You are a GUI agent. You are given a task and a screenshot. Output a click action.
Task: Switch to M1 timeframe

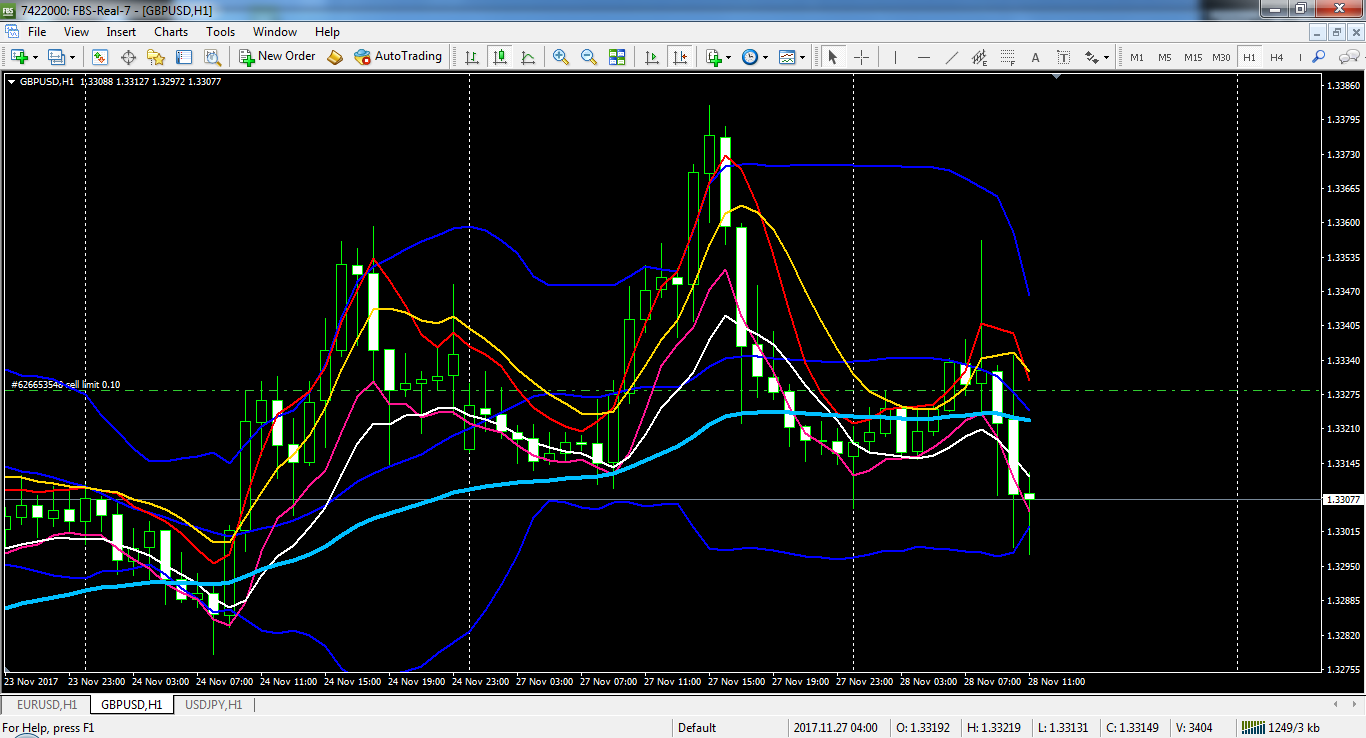(x=1137, y=57)
